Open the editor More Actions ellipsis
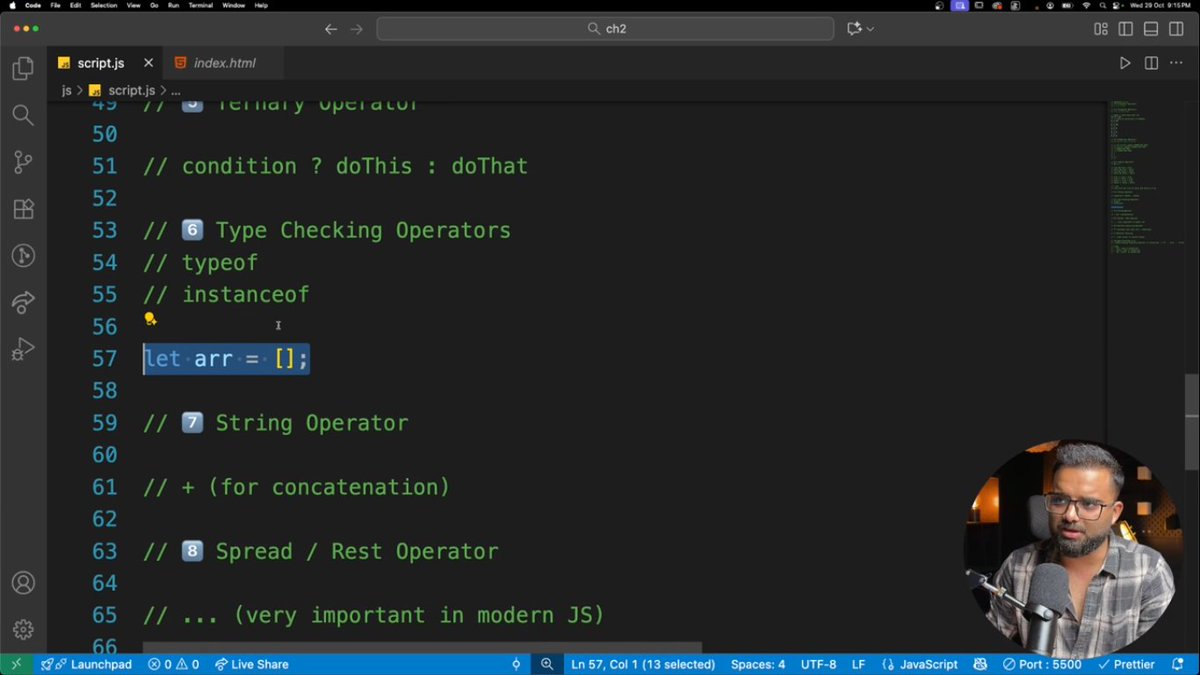 pos(1177,63)
